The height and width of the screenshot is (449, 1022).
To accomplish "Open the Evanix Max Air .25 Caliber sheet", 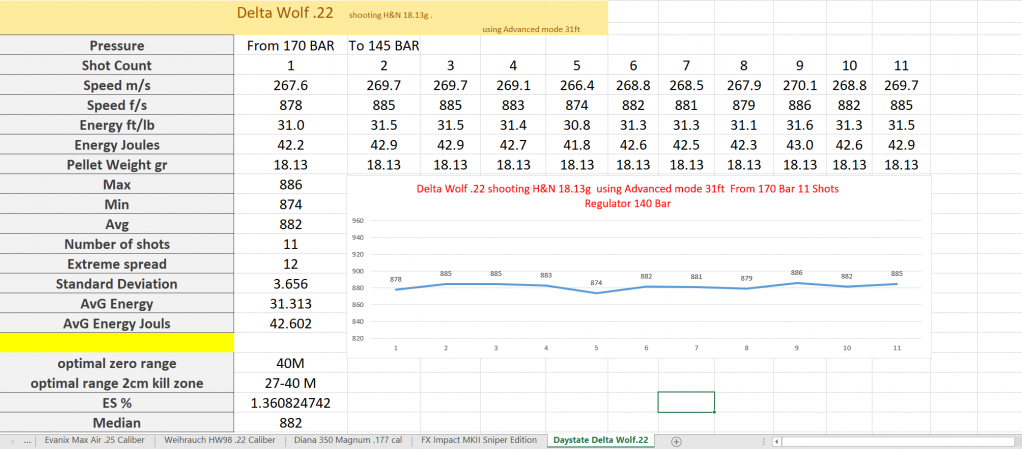I will pos(95,441).
